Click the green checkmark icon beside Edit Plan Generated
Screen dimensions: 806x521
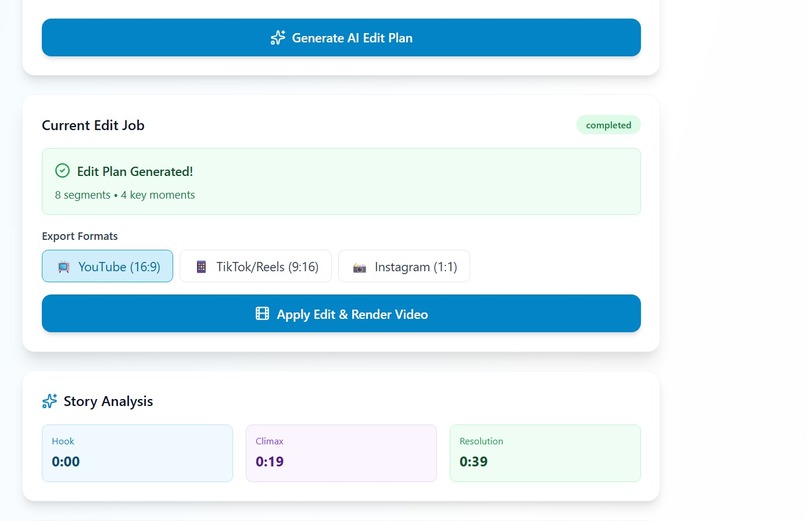(62, 171)
